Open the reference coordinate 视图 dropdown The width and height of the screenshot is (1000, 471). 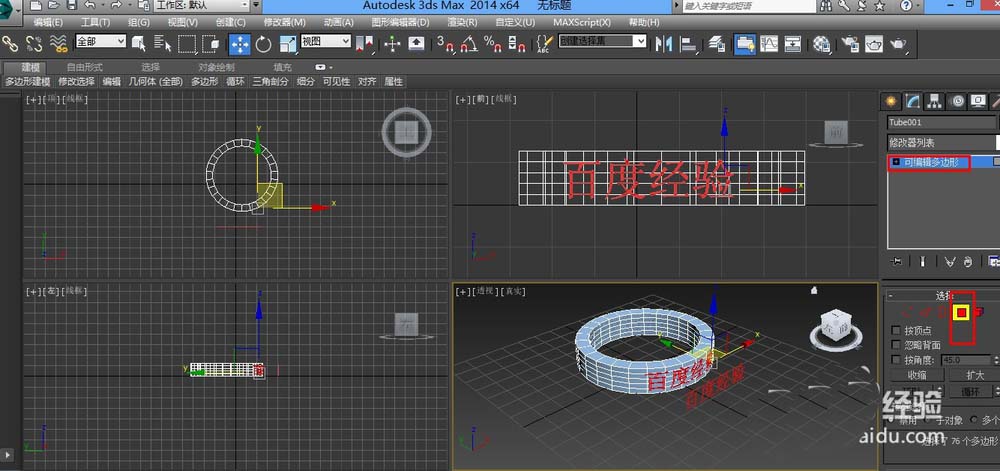325,41
